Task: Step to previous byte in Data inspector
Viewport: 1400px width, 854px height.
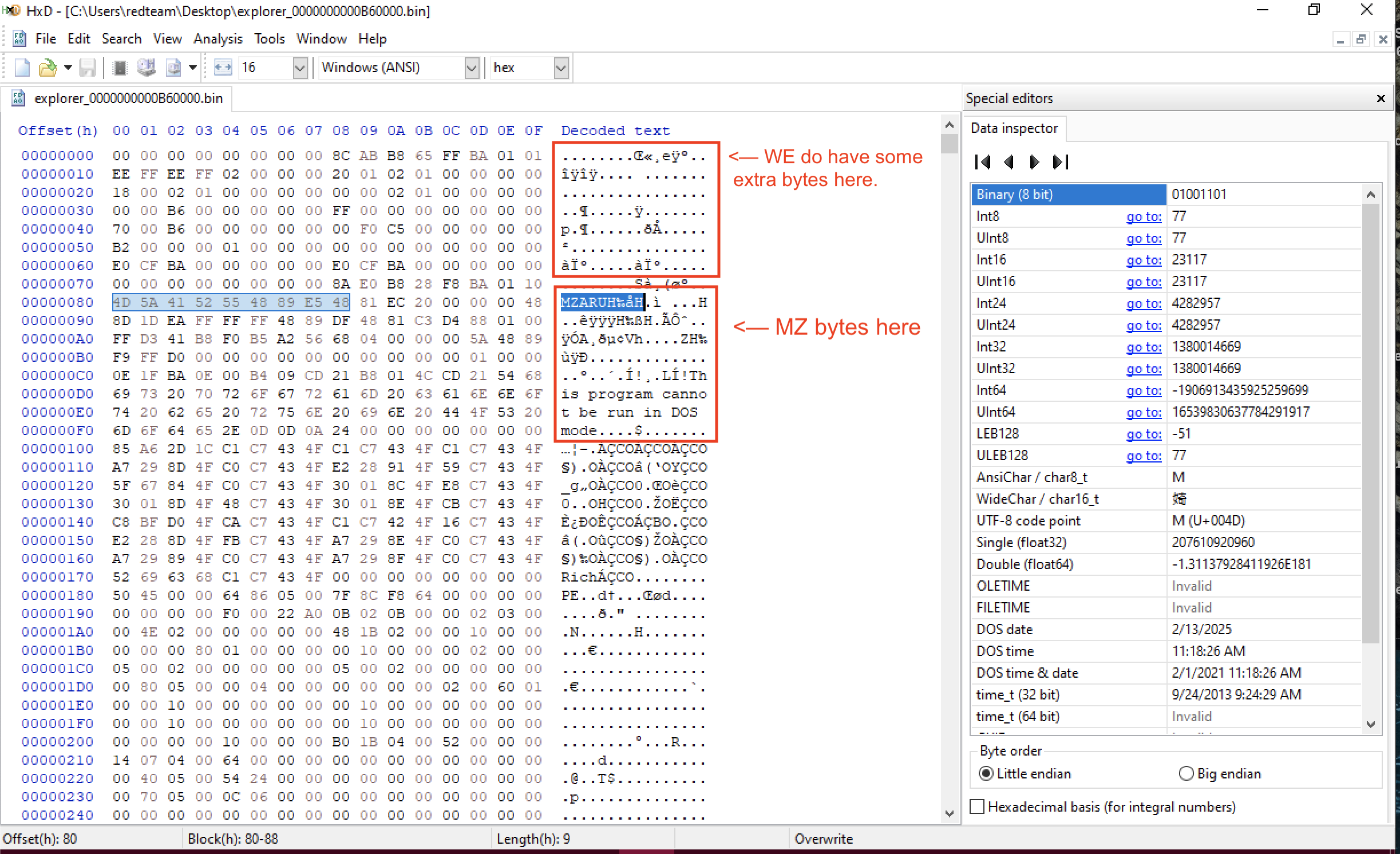Action: click(1009, 163)
